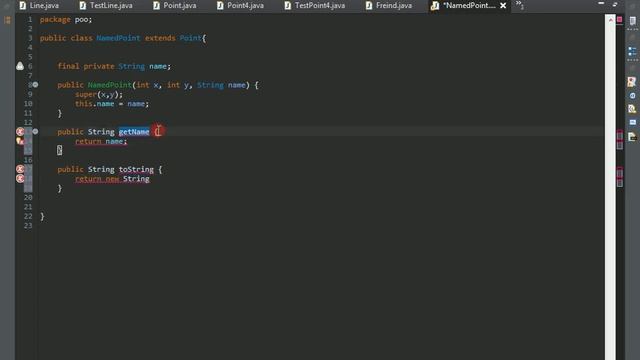Jump to the second error annotation in overview ruler
The height and width of the screenshot is (360, 640).
pyautogui.click(x=620, y=145)
